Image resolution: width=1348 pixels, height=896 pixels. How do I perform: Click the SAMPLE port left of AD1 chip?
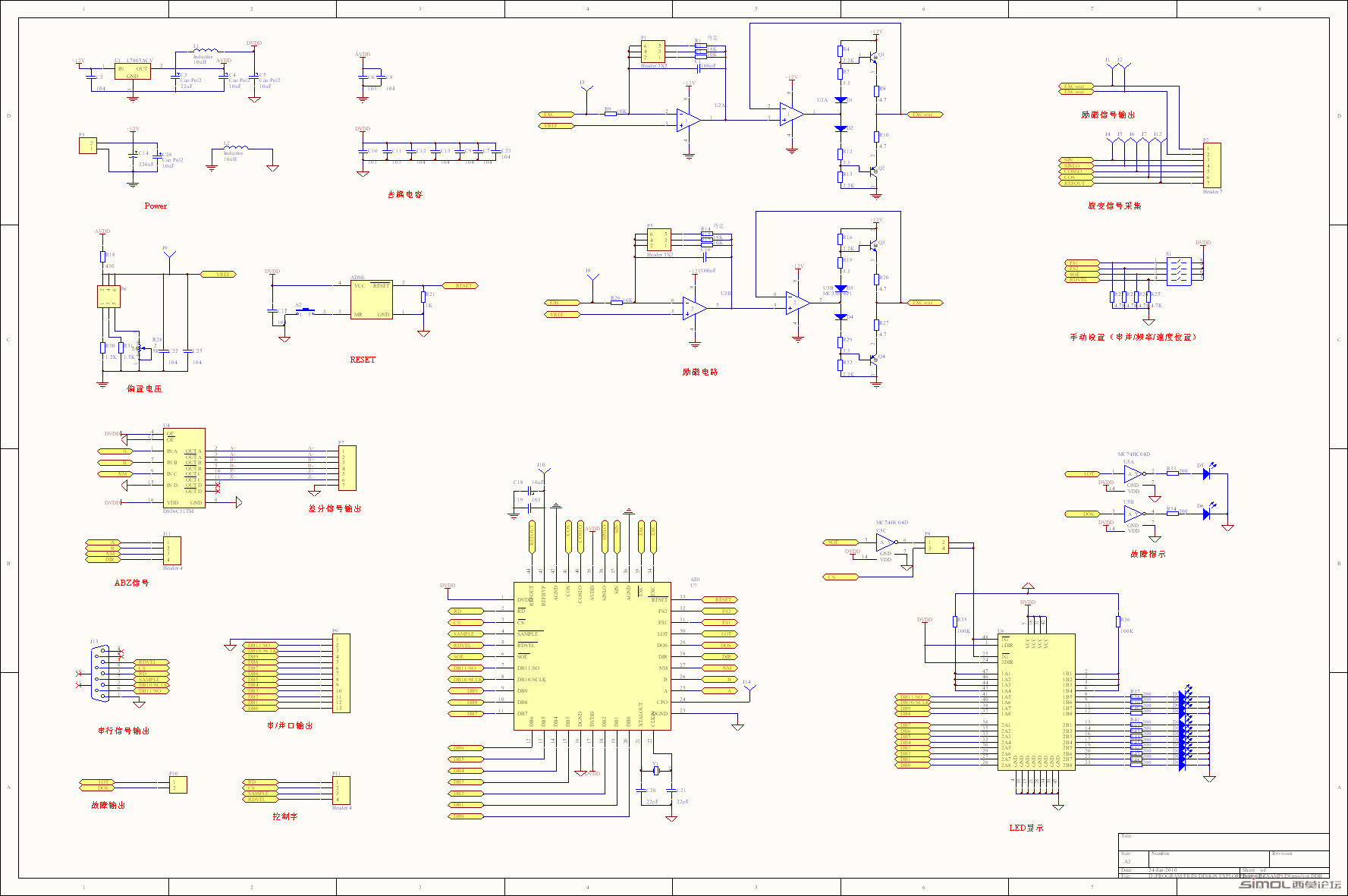coord(467,633)
